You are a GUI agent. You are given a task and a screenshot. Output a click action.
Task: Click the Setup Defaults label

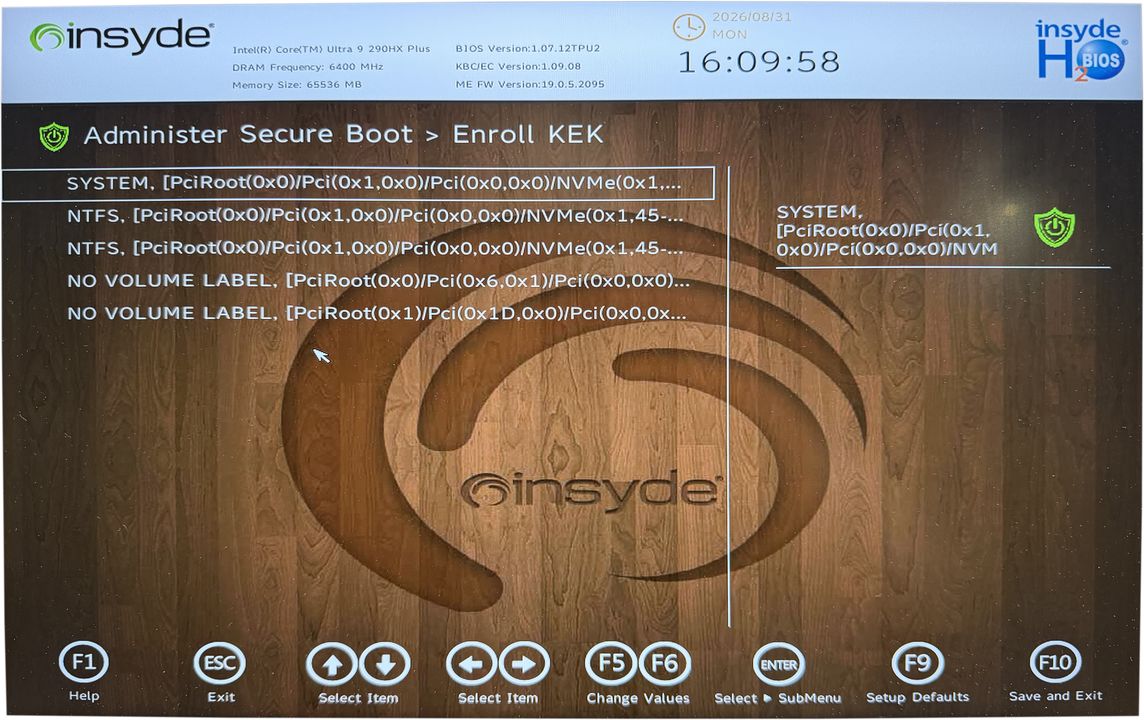tap(918, 697)
